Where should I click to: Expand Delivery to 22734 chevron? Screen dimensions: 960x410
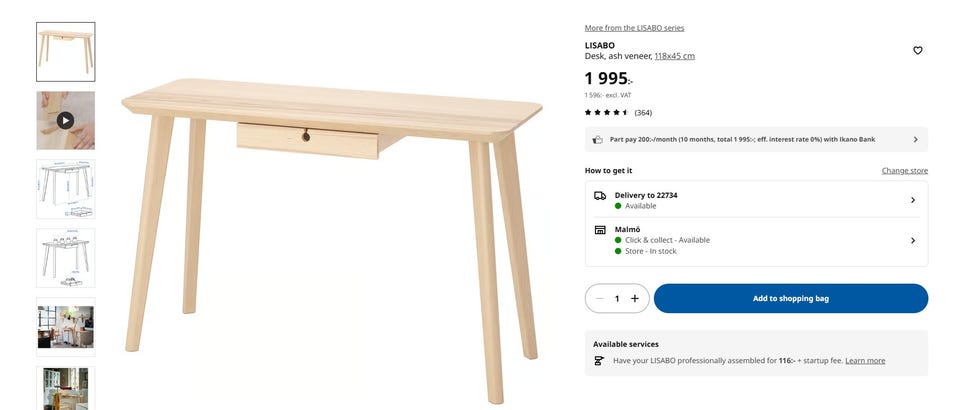coord(912,200)
